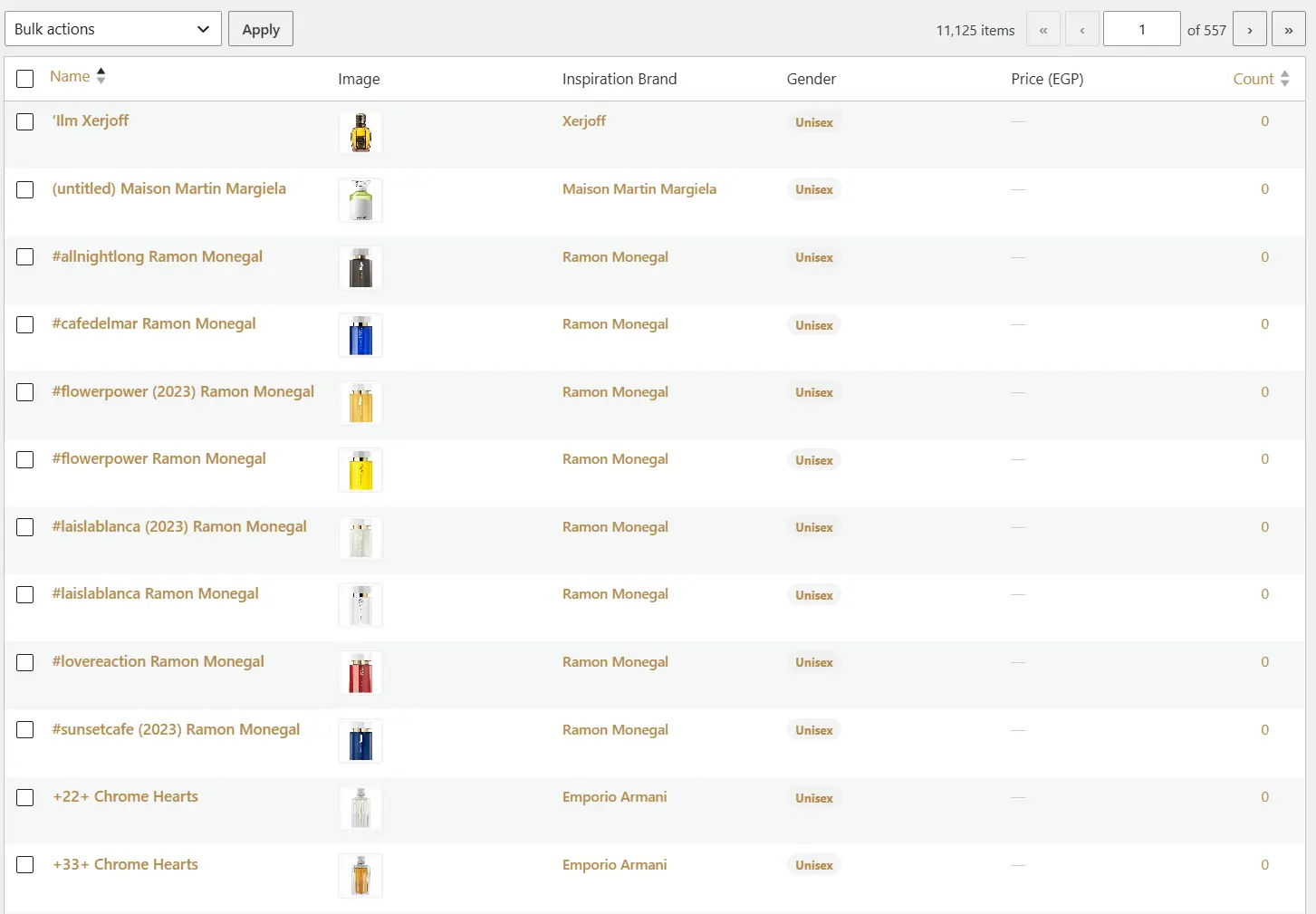Click the Count column header
The image size is (1316, 914).
(x=1254, y=79)
